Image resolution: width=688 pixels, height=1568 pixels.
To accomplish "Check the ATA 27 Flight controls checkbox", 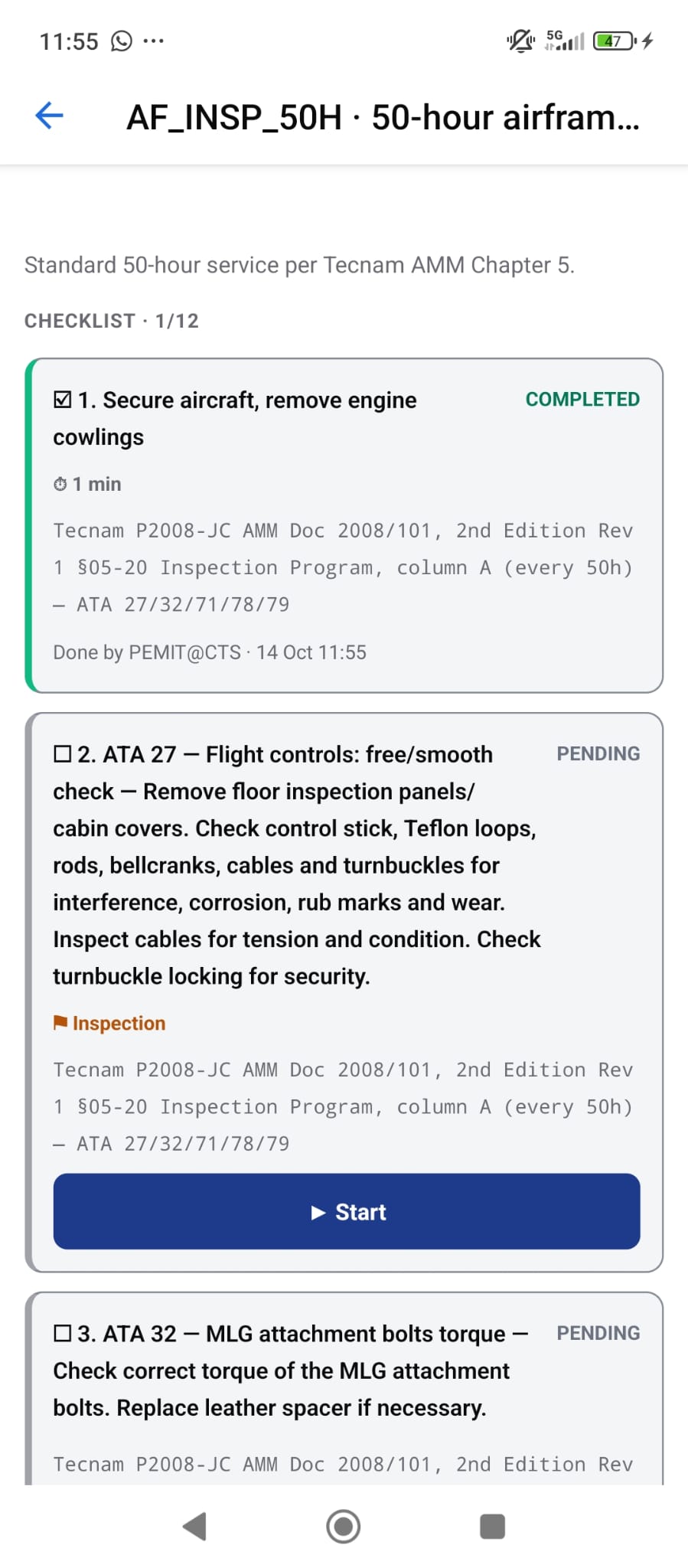I will click(x=63, y=754).
